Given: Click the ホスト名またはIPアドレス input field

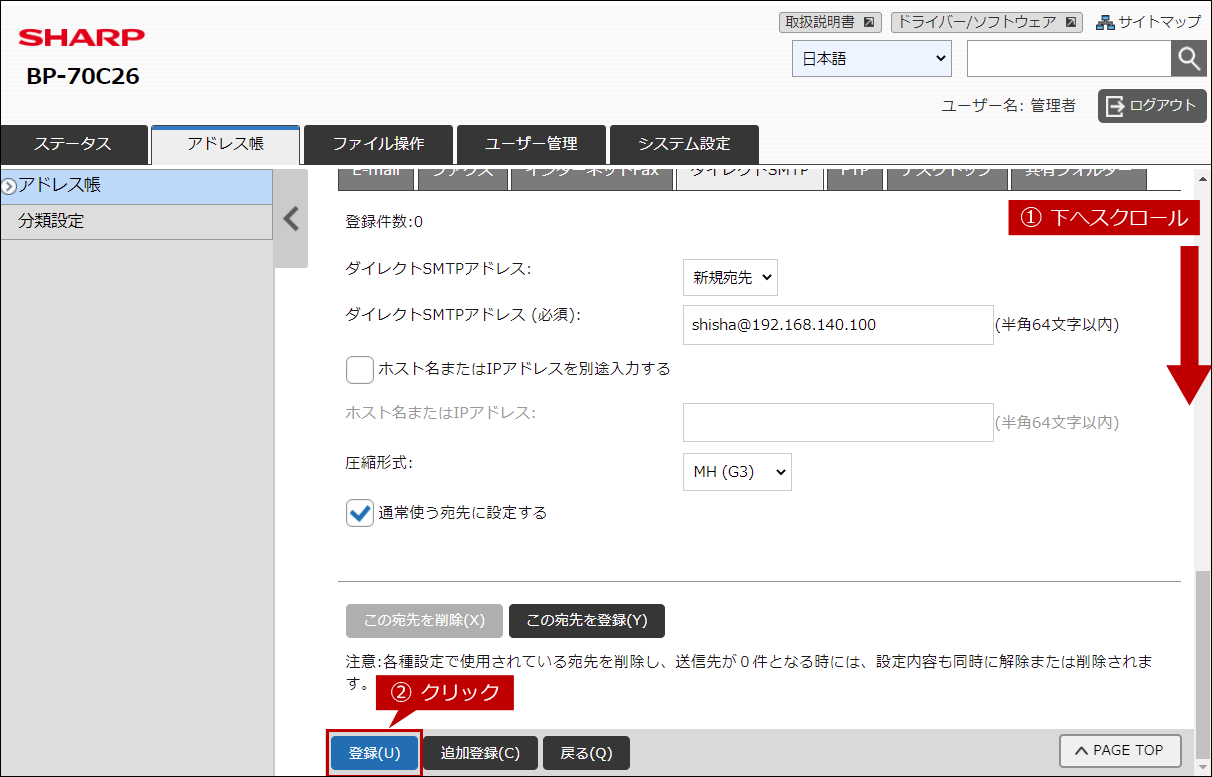Looking at the screenshot, I should pos(838,422).
